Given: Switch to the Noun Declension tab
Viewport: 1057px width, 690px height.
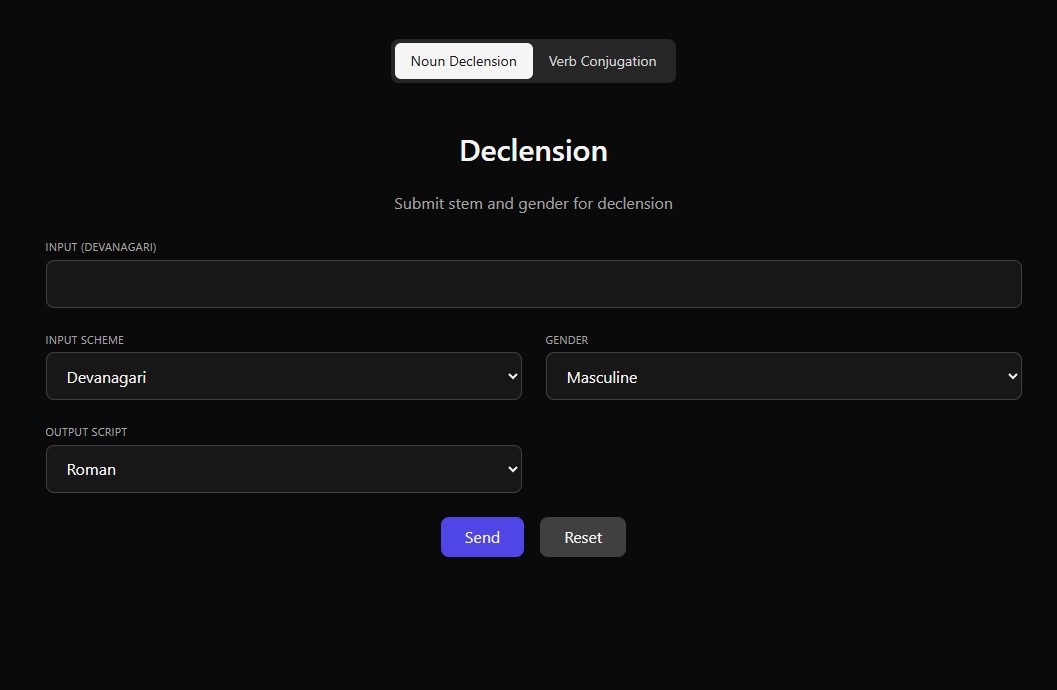Looking at the screenshot, I should pos(464,61).
